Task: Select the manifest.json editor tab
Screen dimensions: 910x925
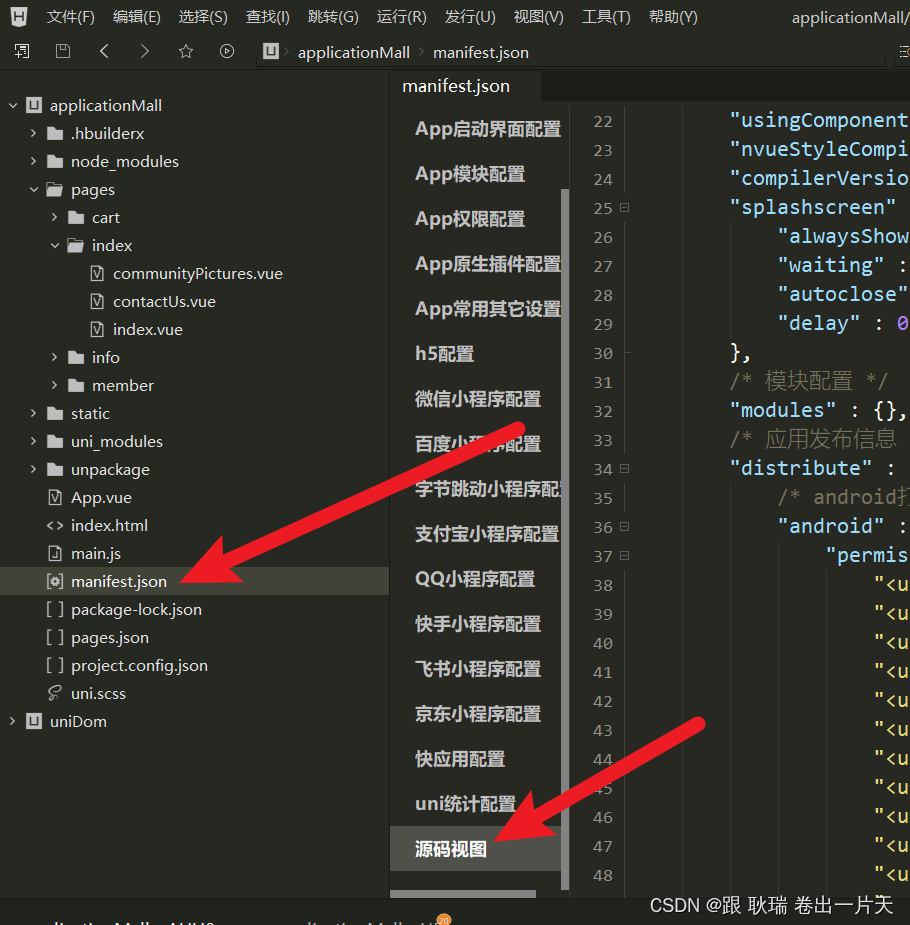Action: pyautogui.click(x=465, y=86)
